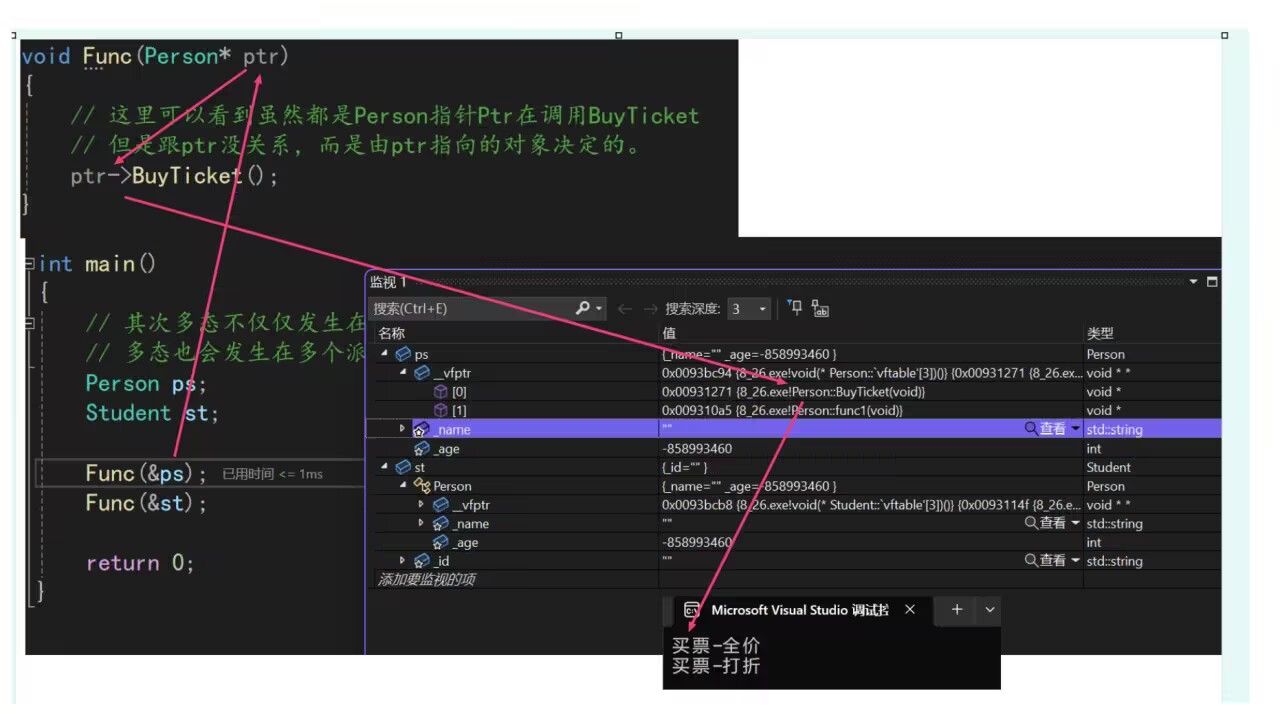Open the window options arrow of the watch panel
Image resolution: width=1280 pixels, height=714 pixels.
pyautogui.click(x=1193, y=282)
